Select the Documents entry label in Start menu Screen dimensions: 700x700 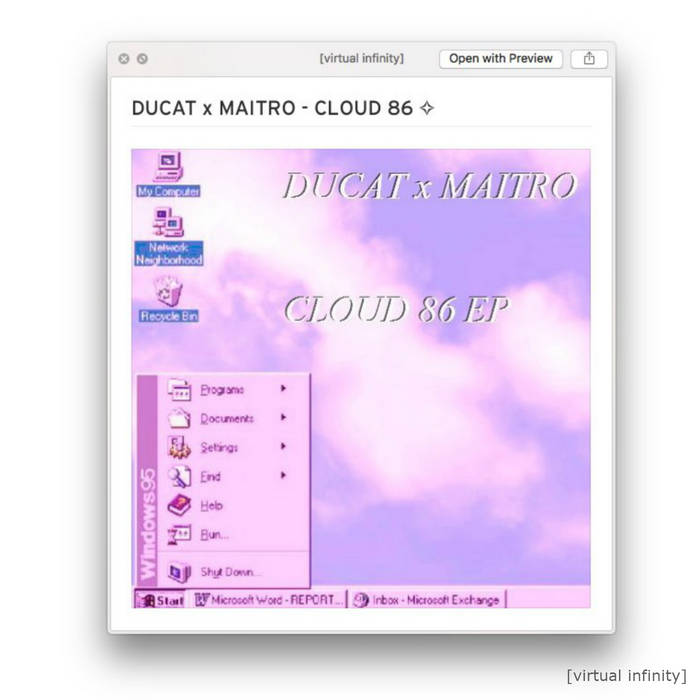[x=227, y=418]
